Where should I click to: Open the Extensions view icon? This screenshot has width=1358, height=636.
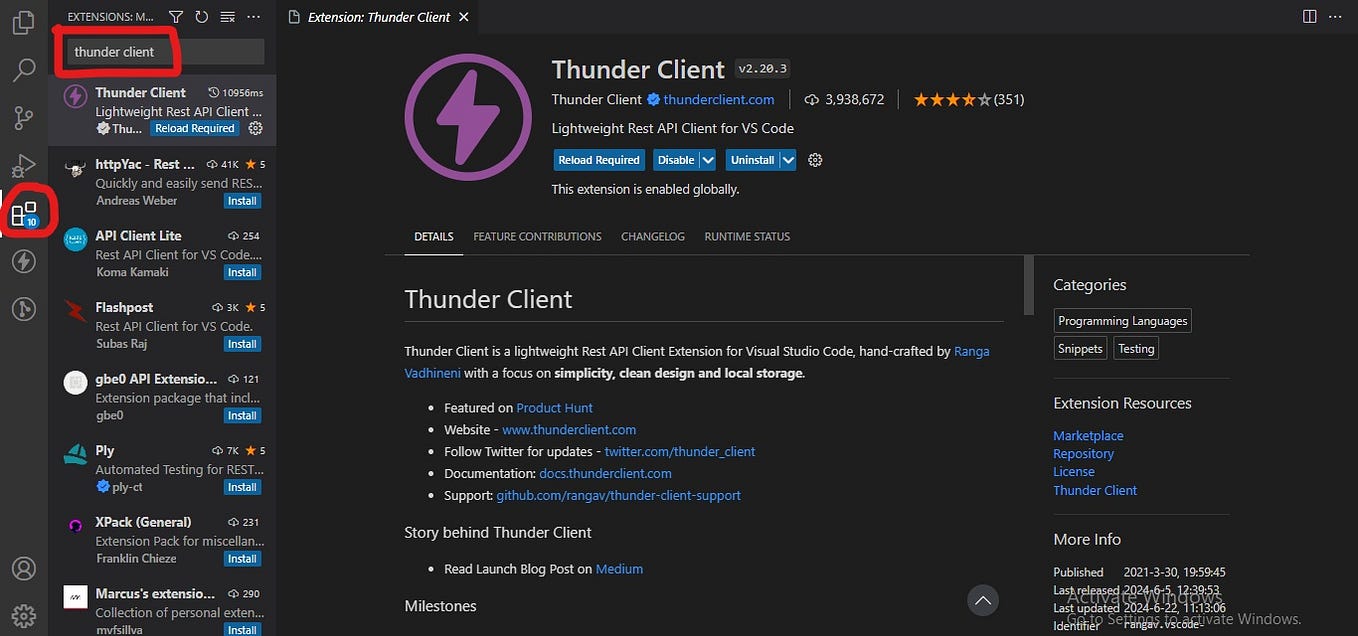click(23, 213)
